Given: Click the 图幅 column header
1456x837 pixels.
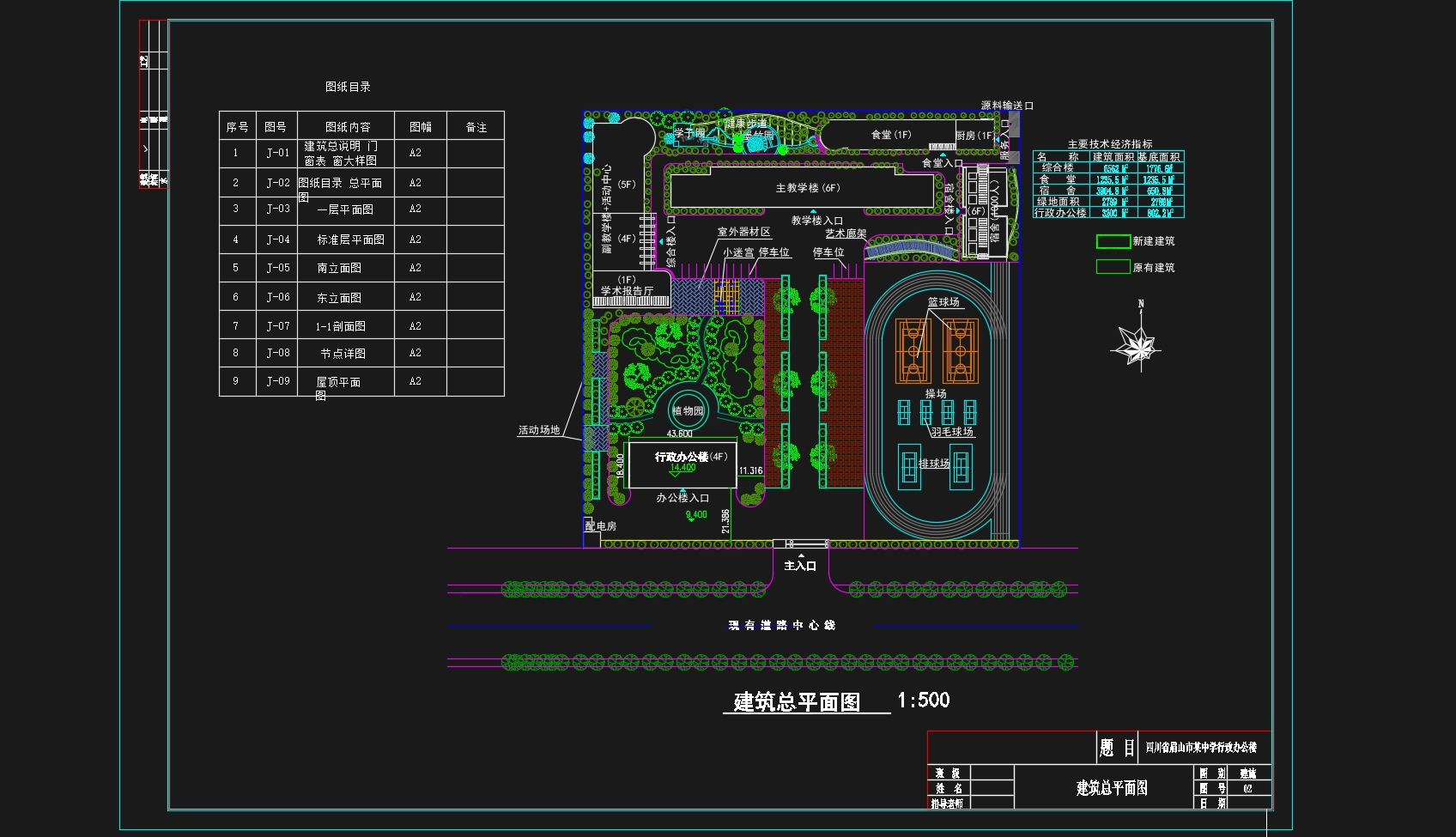Looking at the screenshot, I should 421,127.
